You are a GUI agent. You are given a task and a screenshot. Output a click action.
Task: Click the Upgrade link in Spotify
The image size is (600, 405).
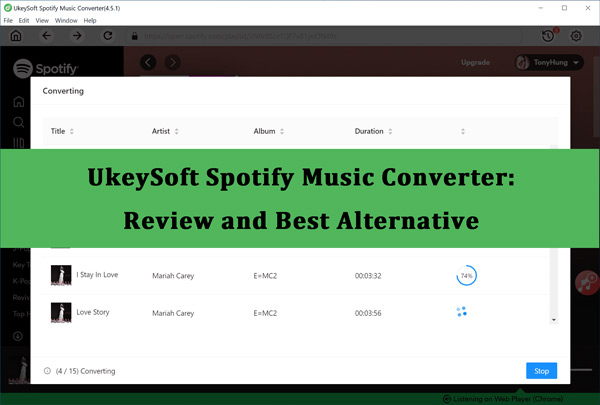point(475,62)
